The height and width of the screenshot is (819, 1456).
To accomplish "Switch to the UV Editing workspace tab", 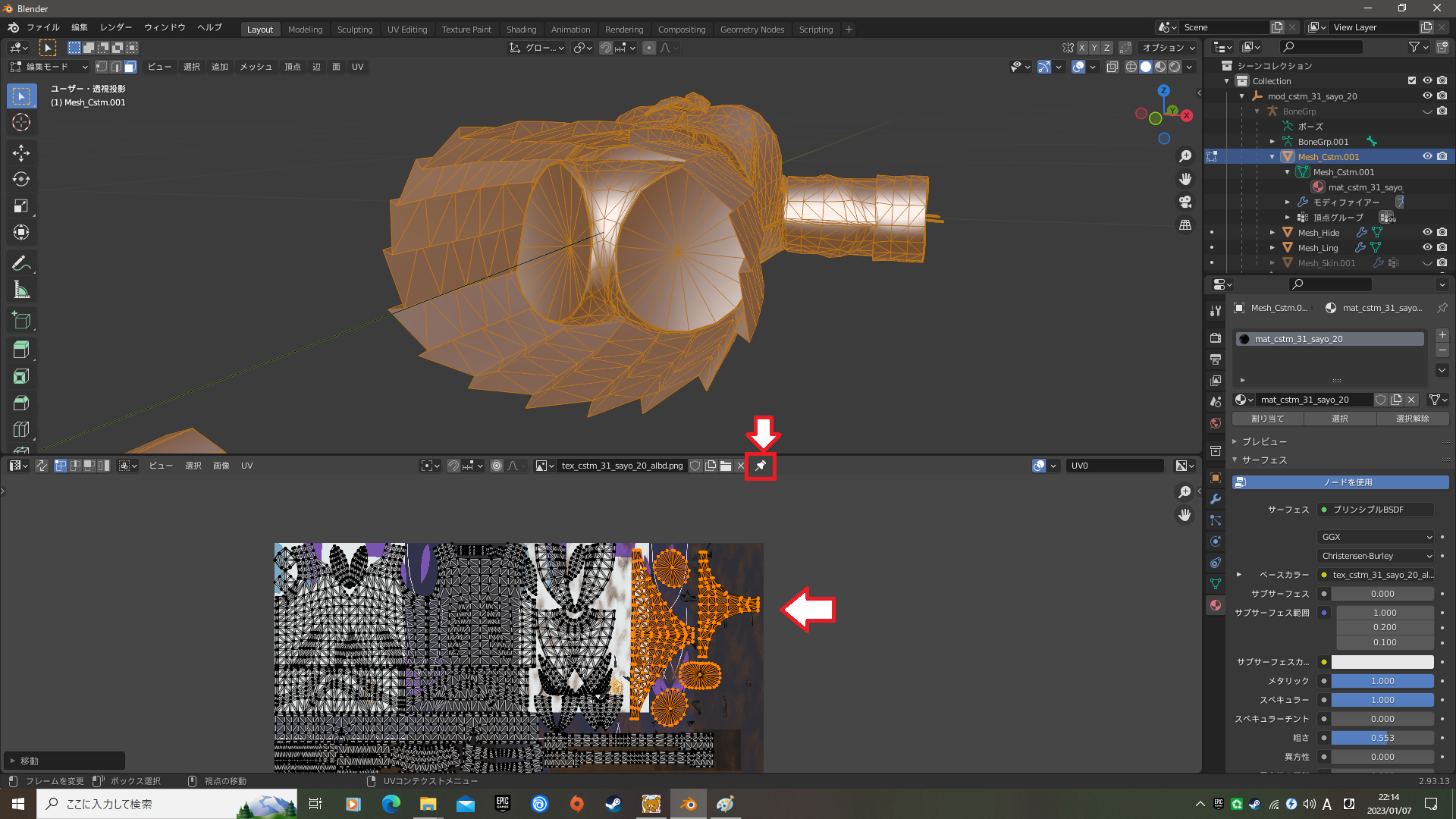I will click(x=407, y=30).
